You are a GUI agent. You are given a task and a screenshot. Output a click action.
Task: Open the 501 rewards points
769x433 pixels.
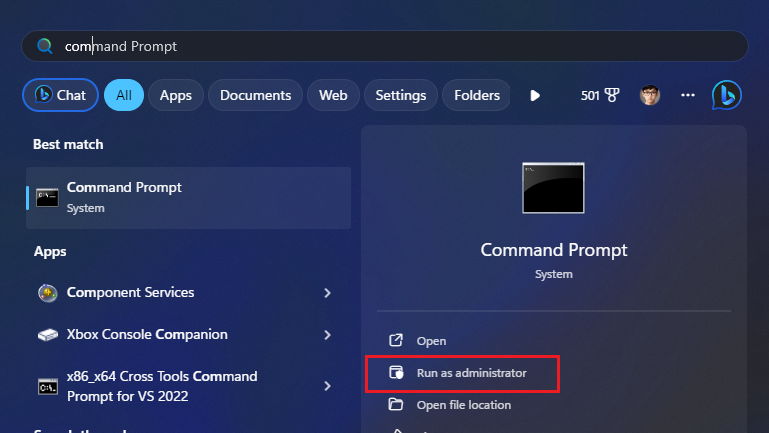(x=600, y=95)
